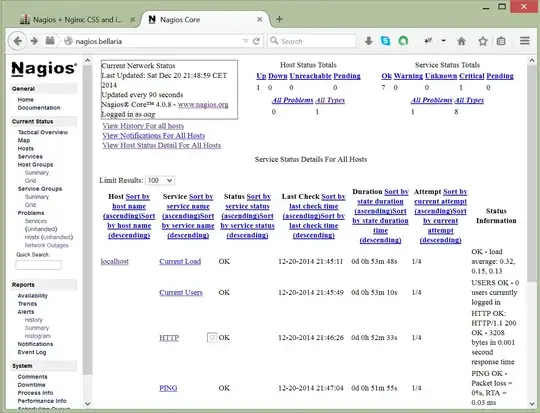
Task: Click the Skype toolbar icon
Action: tap(386, 41)
